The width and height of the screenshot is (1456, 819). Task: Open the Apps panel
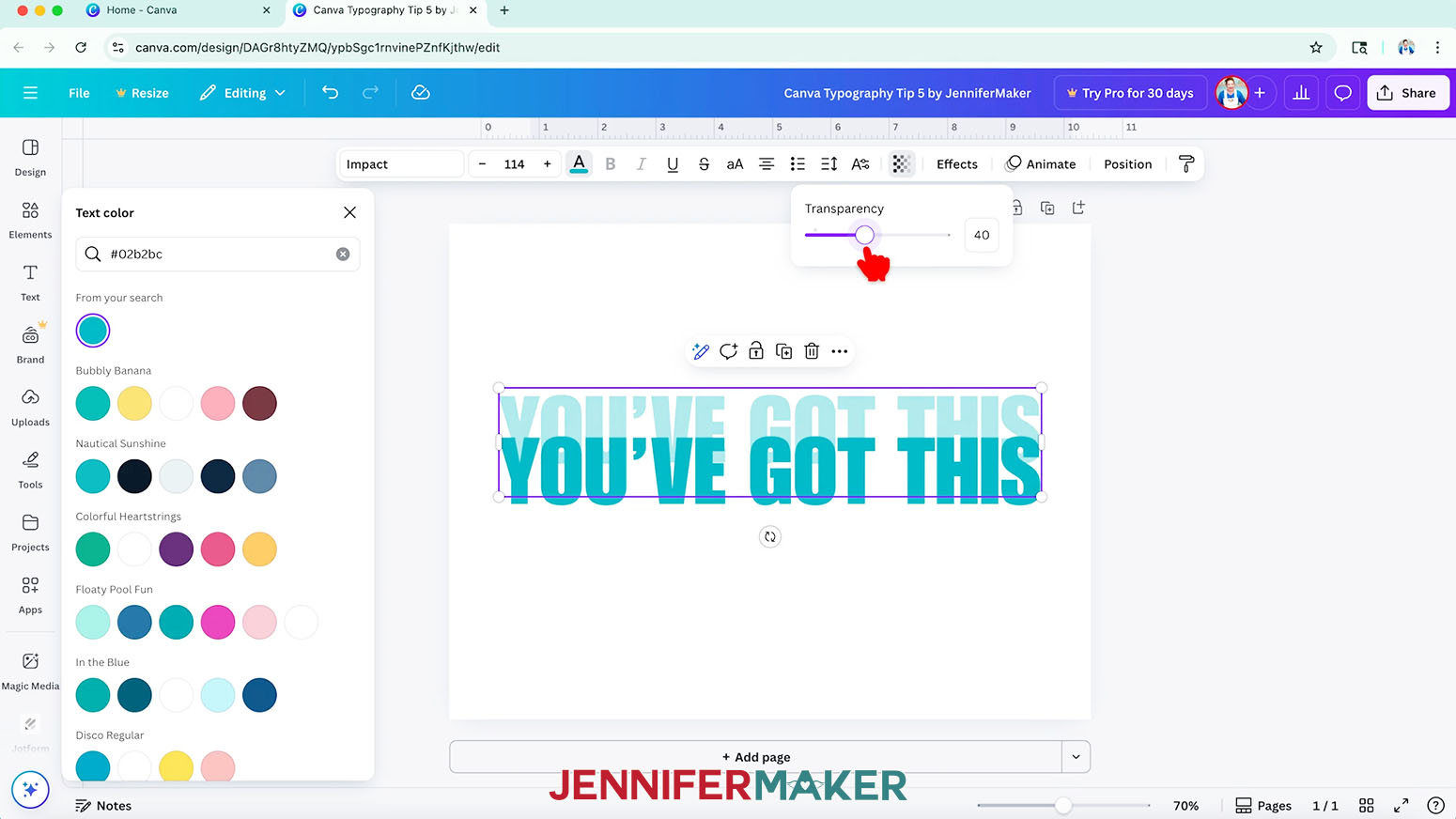30,595
